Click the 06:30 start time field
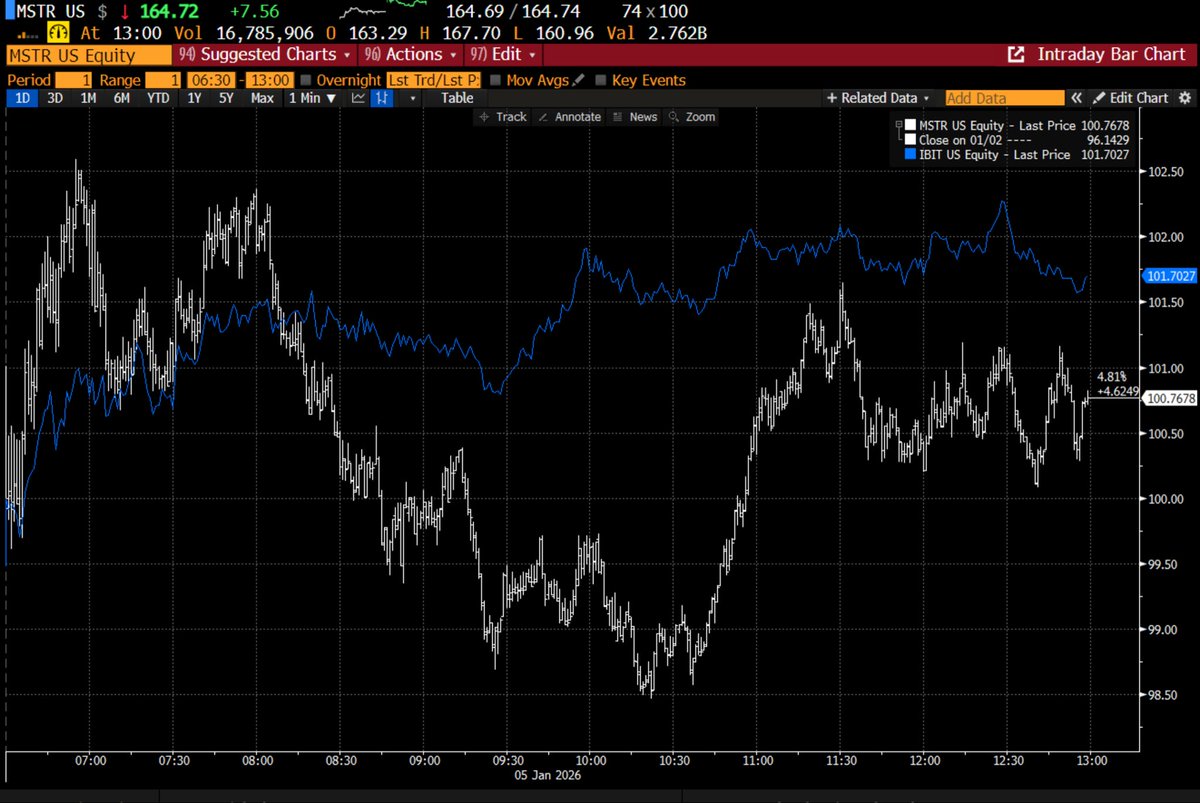Viewport: 1200px width, 803px height. (212, 80)
